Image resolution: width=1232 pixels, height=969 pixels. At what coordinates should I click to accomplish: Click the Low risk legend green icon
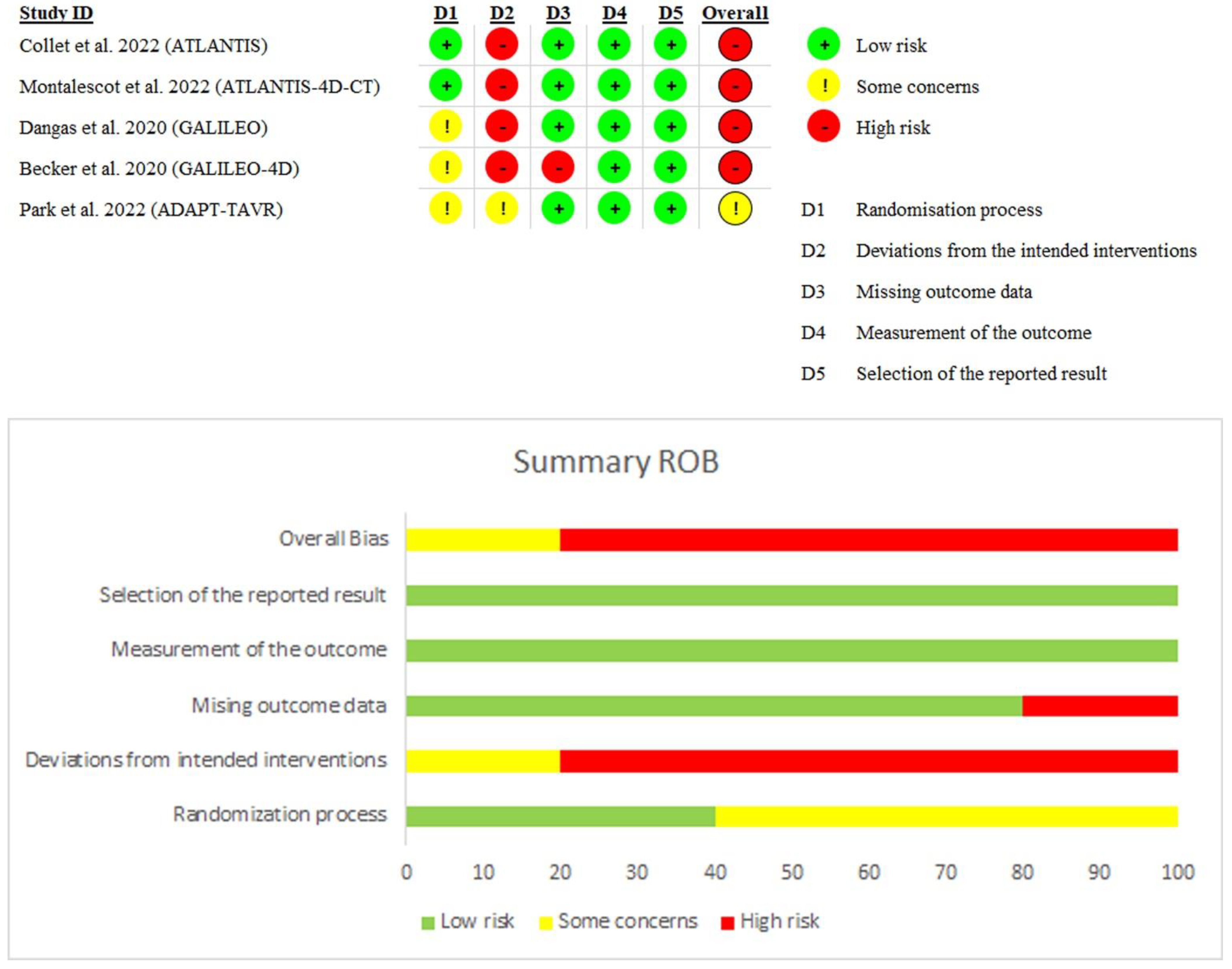(x=824, y=45)
